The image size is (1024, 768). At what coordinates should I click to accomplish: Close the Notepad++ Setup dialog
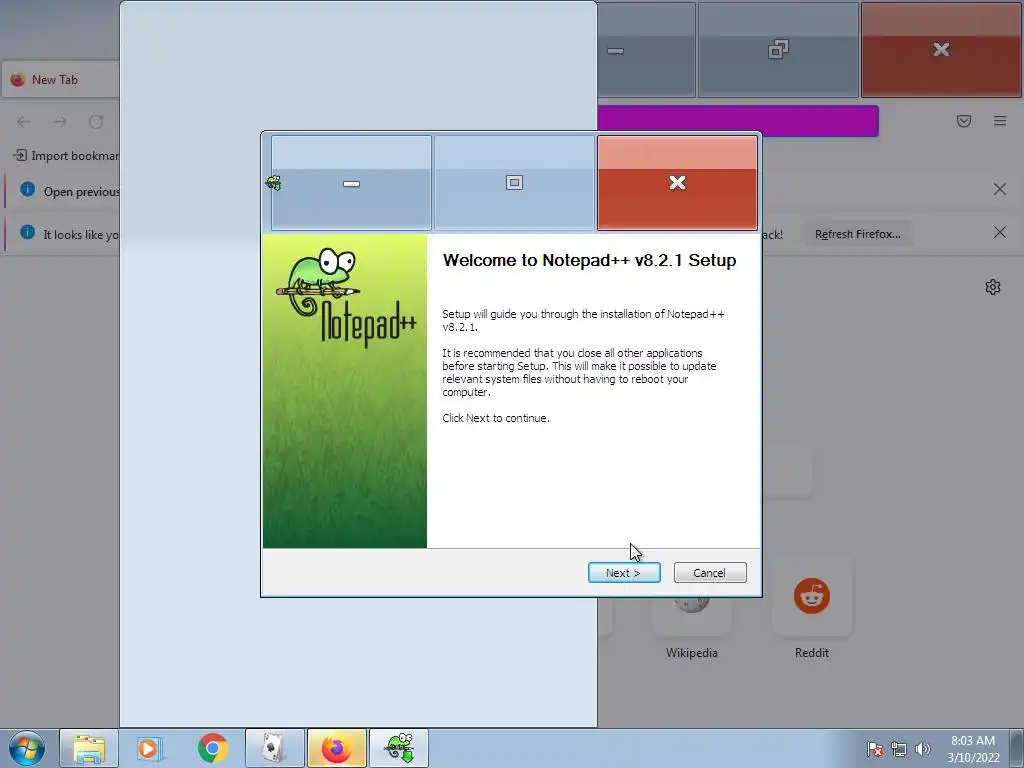pyautogui.click(x=677, y=183)
